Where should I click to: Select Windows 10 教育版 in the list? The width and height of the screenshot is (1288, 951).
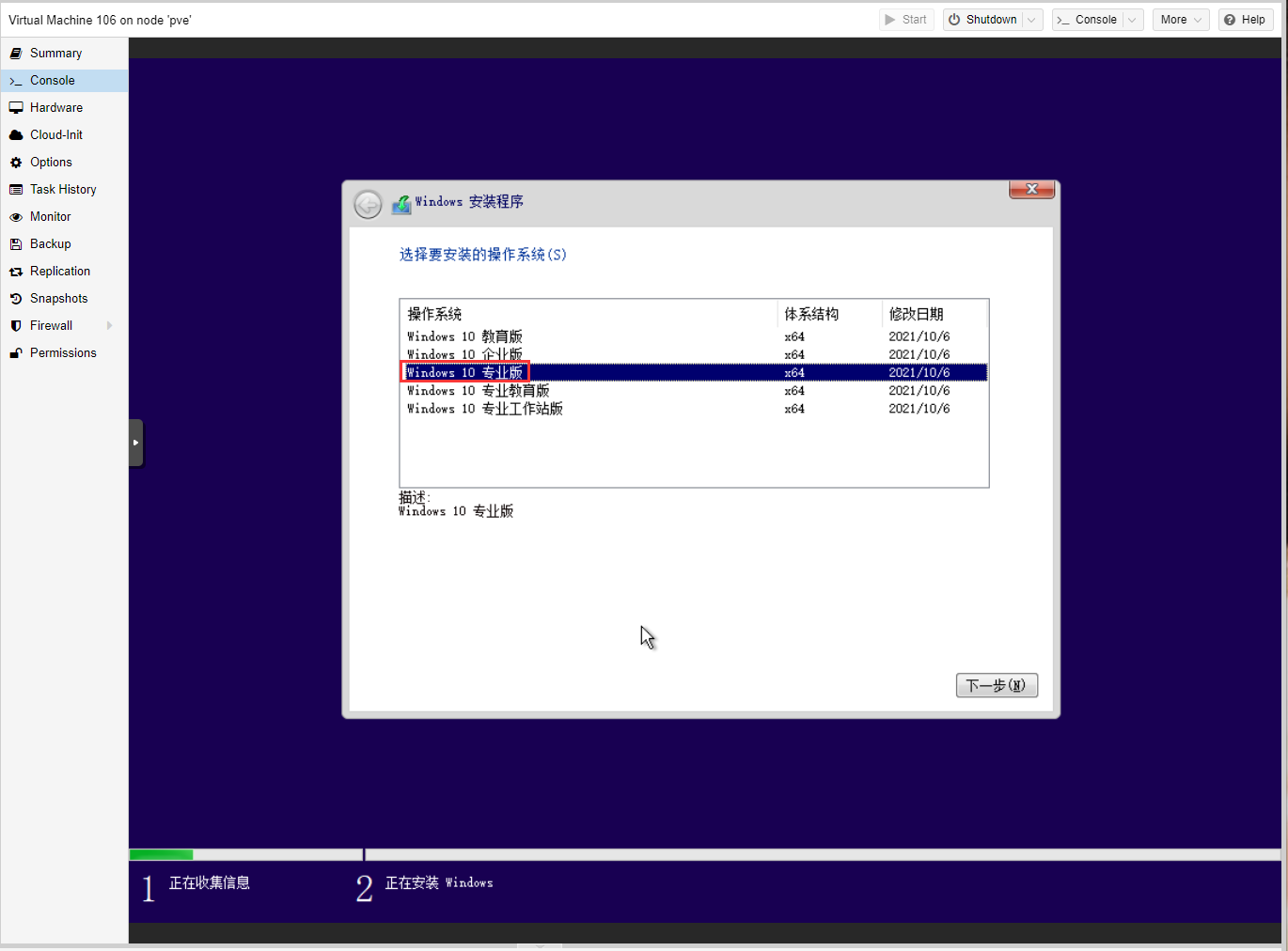coord(464,336)
